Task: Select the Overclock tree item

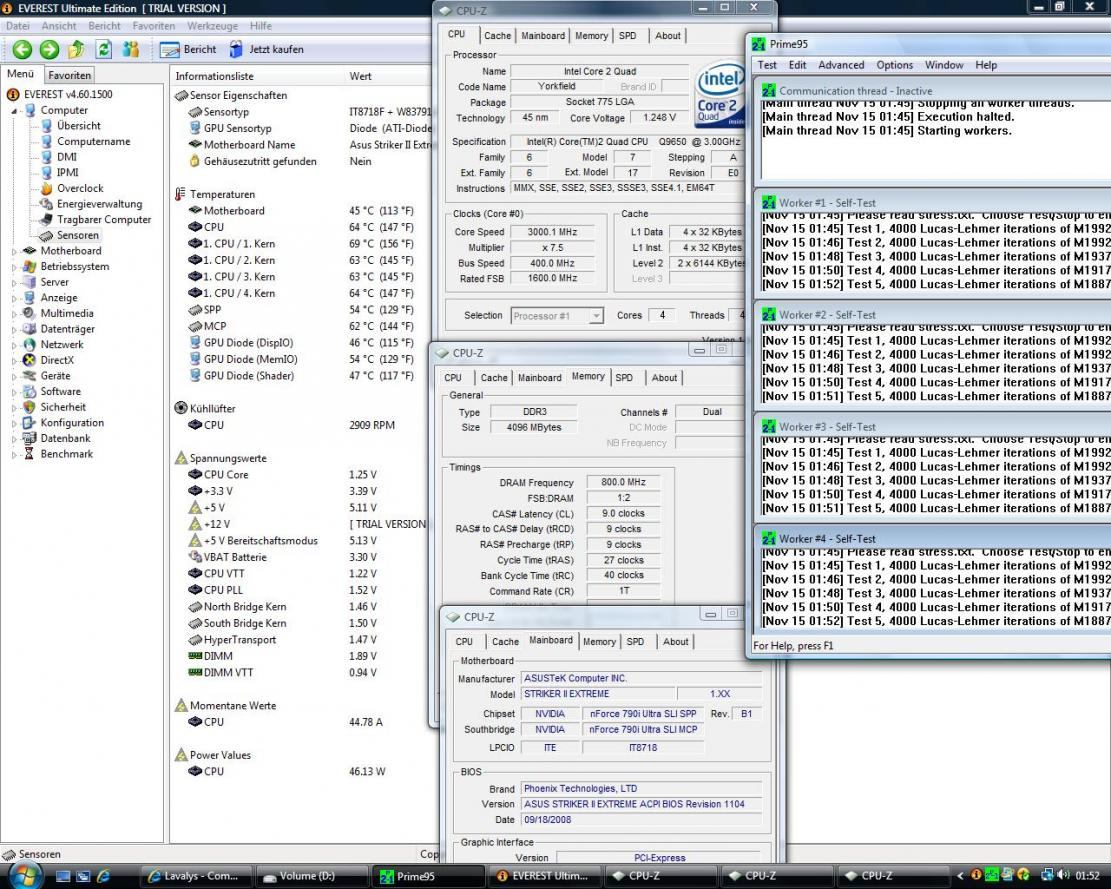Action: click(x=79, y=188)
